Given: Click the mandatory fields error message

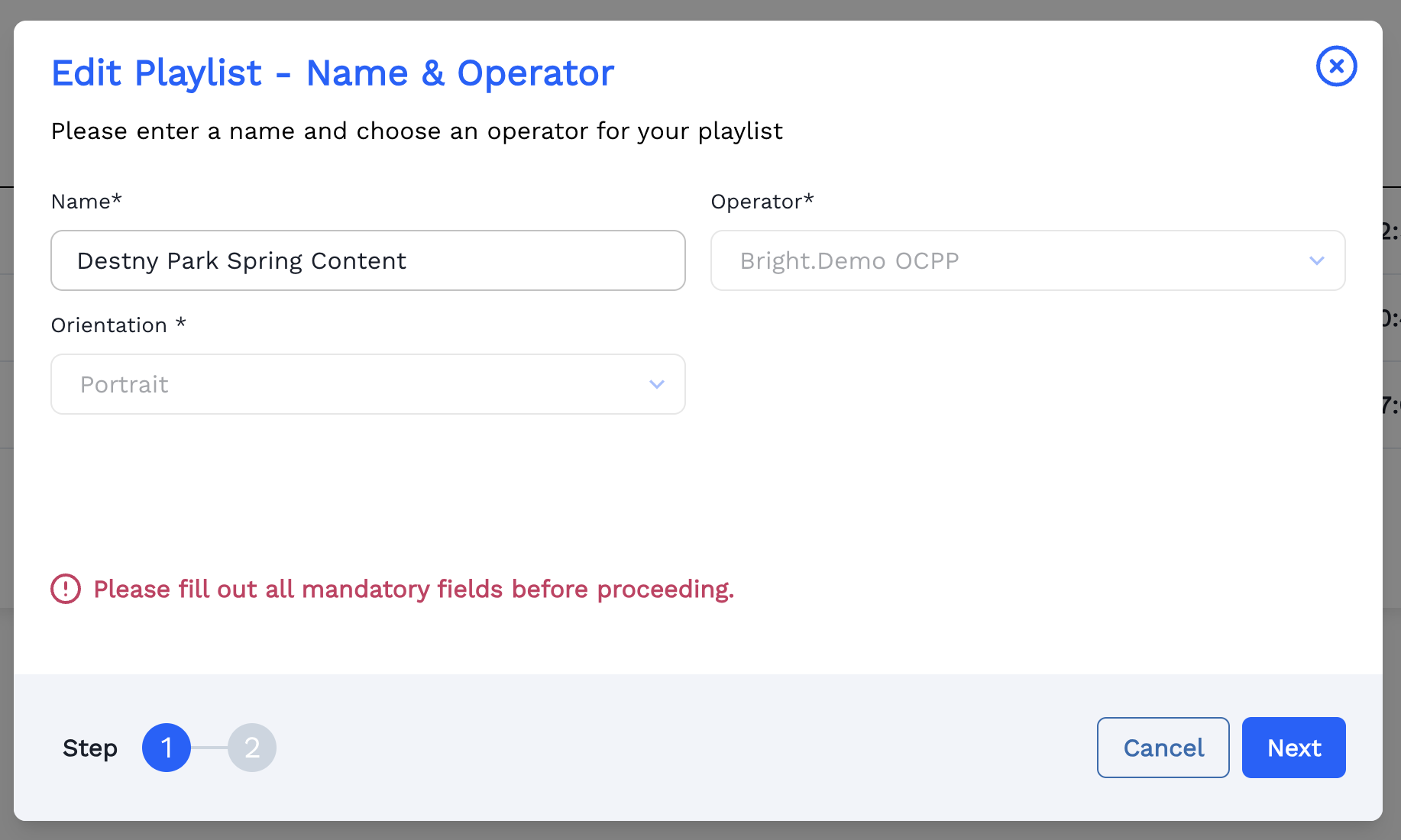Looking at the screenshot, I should pos(413,589).
